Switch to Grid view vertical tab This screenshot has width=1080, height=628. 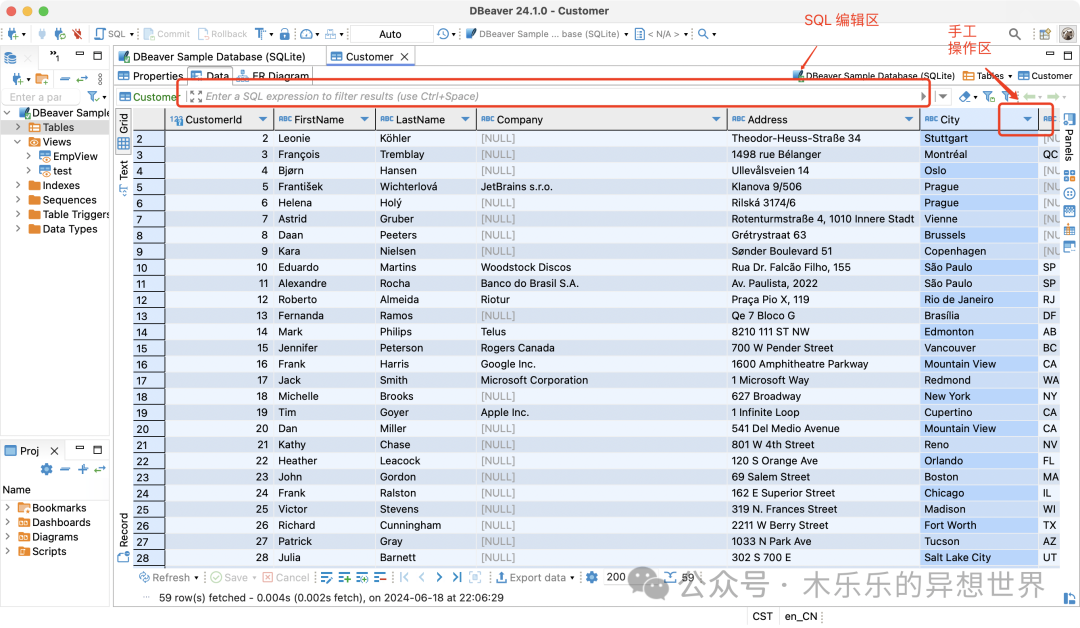[x=123, y=131]
